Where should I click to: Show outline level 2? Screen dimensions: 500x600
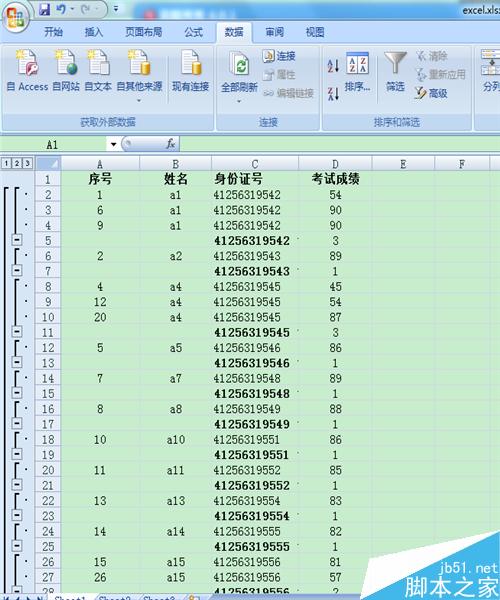point(17,163)
